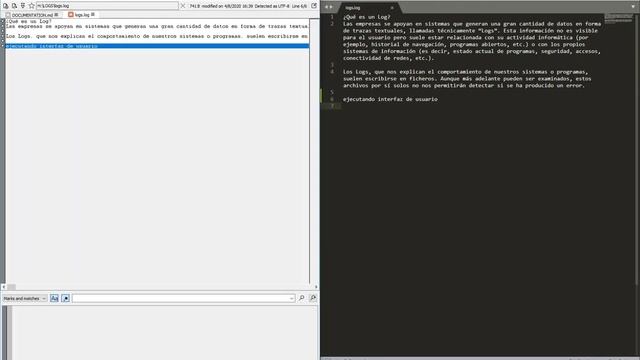Click the highlighted line 'ejecutando interfaz de usuario'
This screenshot has width=640, height=360.
pos(157,46)
